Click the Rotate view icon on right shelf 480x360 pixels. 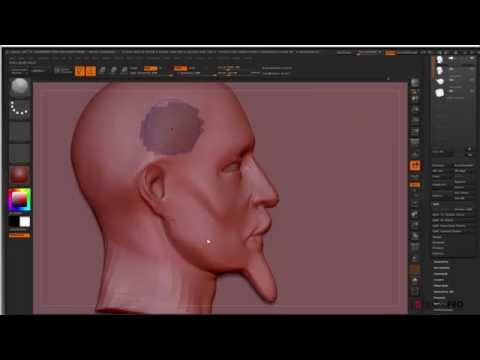pos(415,236)
